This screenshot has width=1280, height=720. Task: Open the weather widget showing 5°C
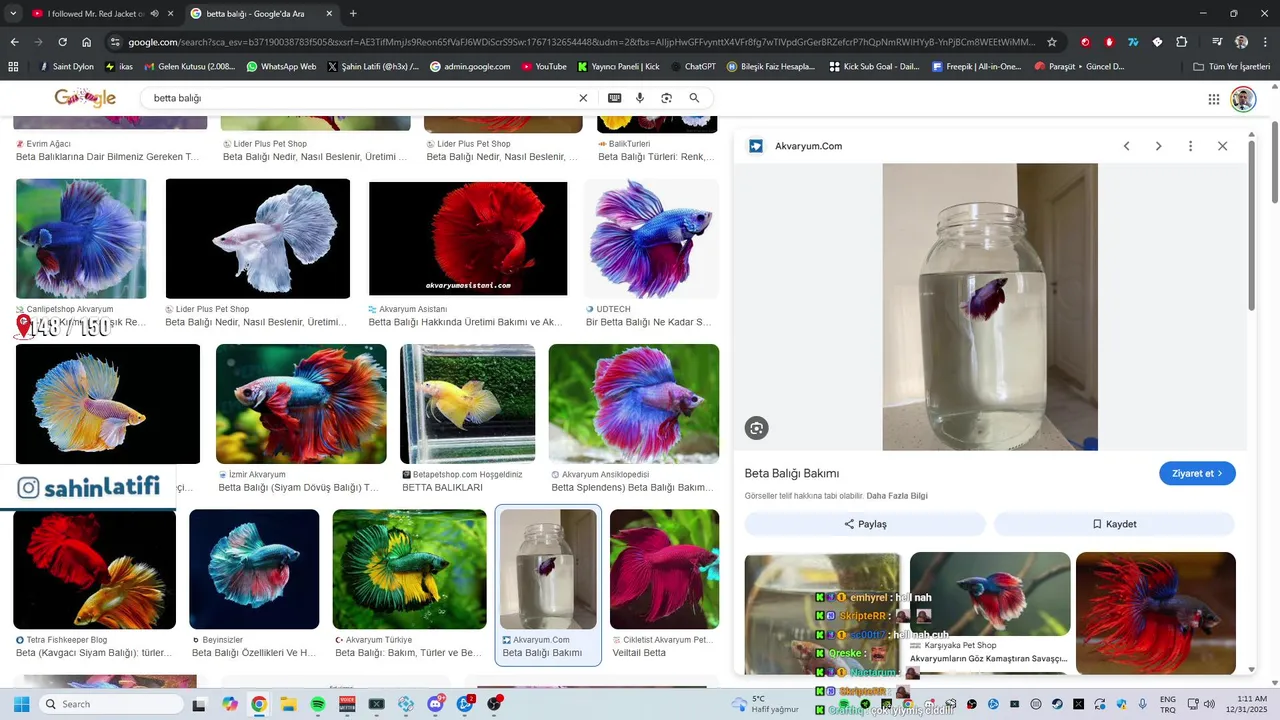point(765,704)
